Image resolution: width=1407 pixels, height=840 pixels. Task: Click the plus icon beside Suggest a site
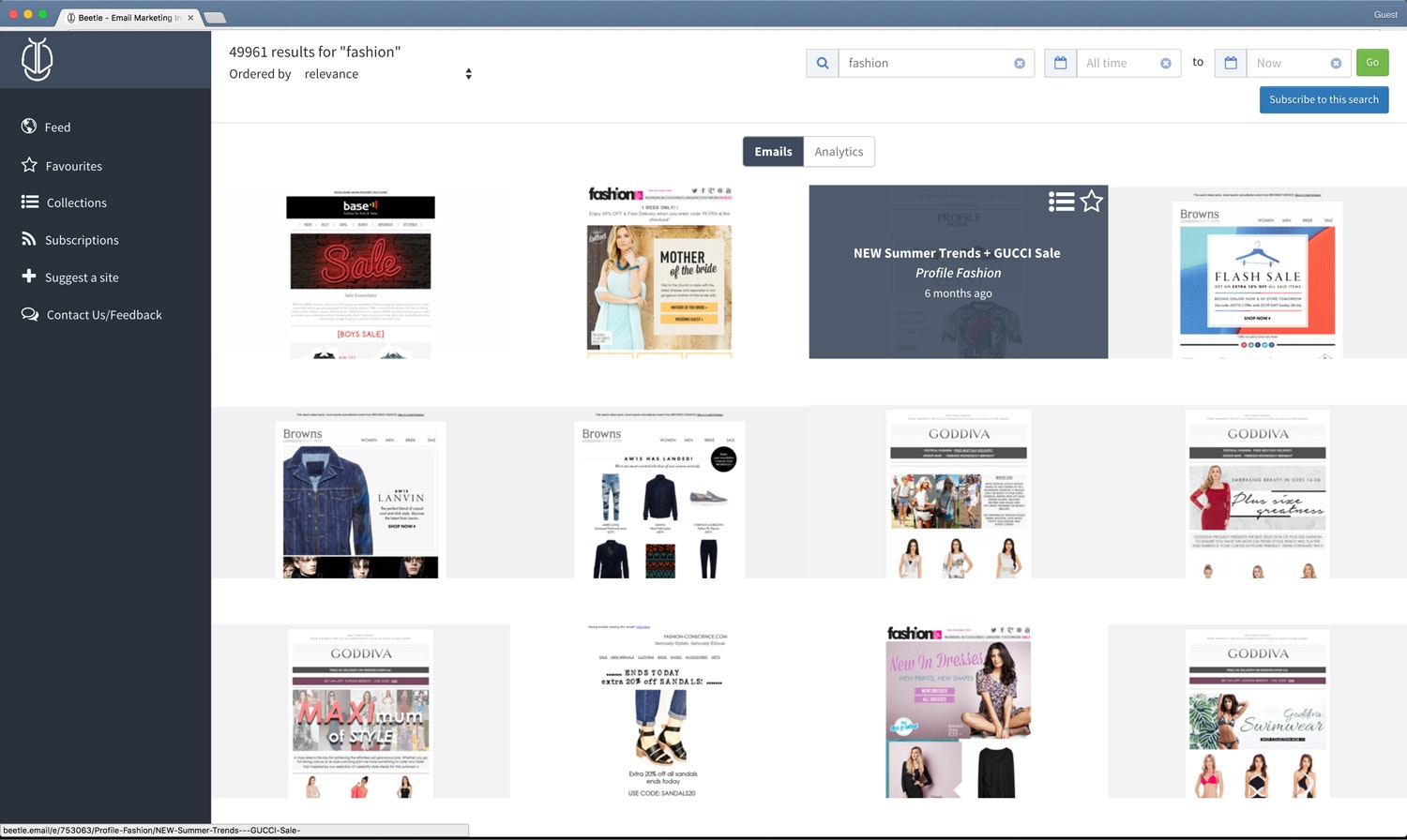coord(29,277)
